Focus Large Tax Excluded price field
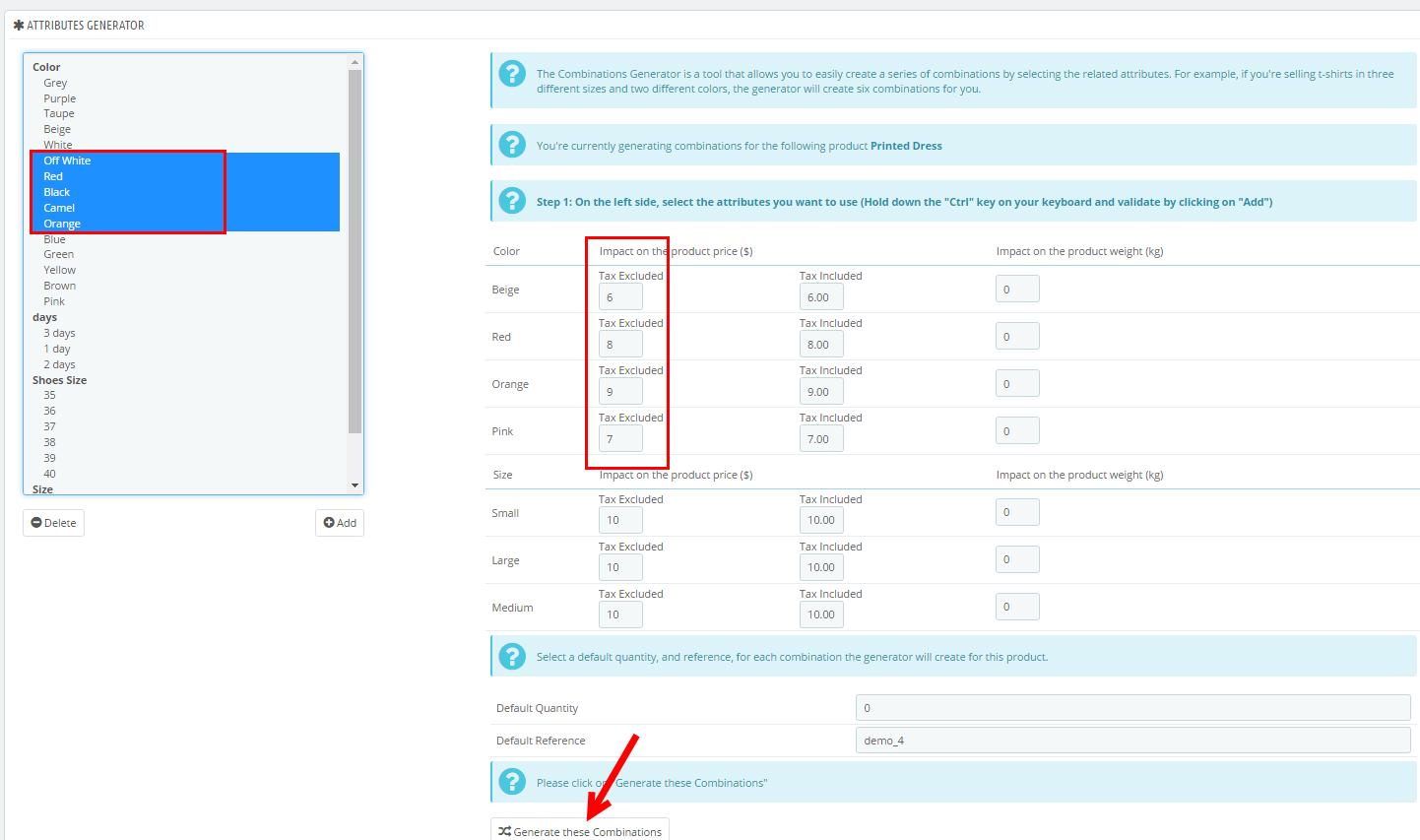 point(620,567)
